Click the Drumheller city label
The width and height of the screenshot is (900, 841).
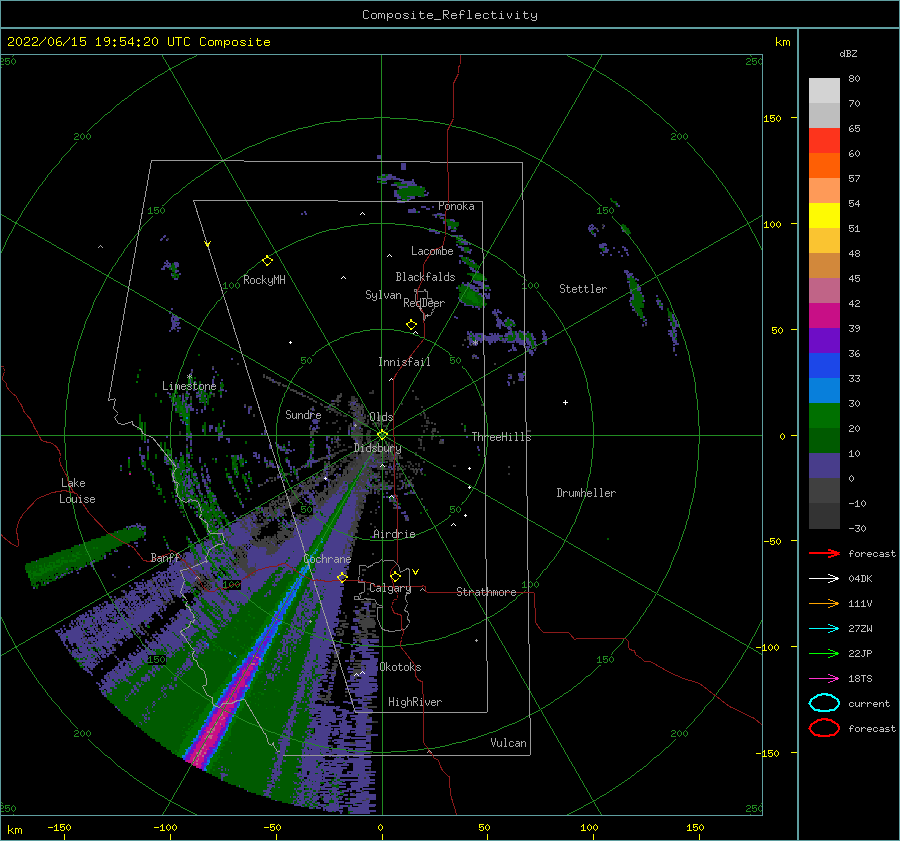(585, 493)
